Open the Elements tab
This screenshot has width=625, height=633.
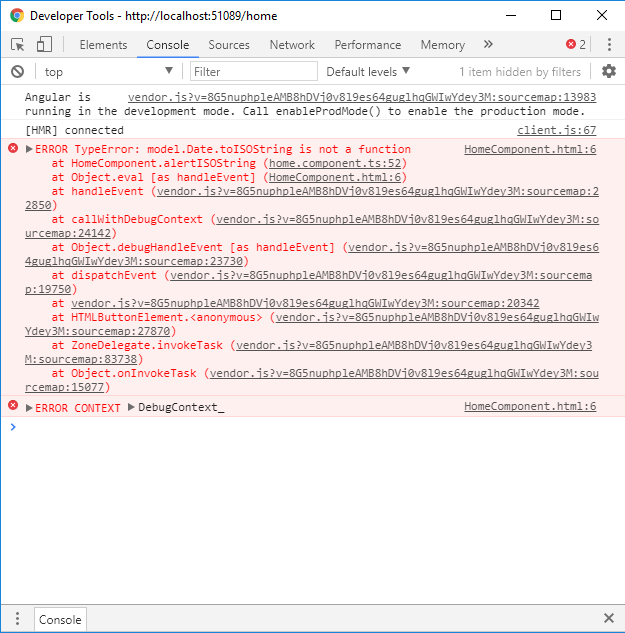tap(103, 45)
